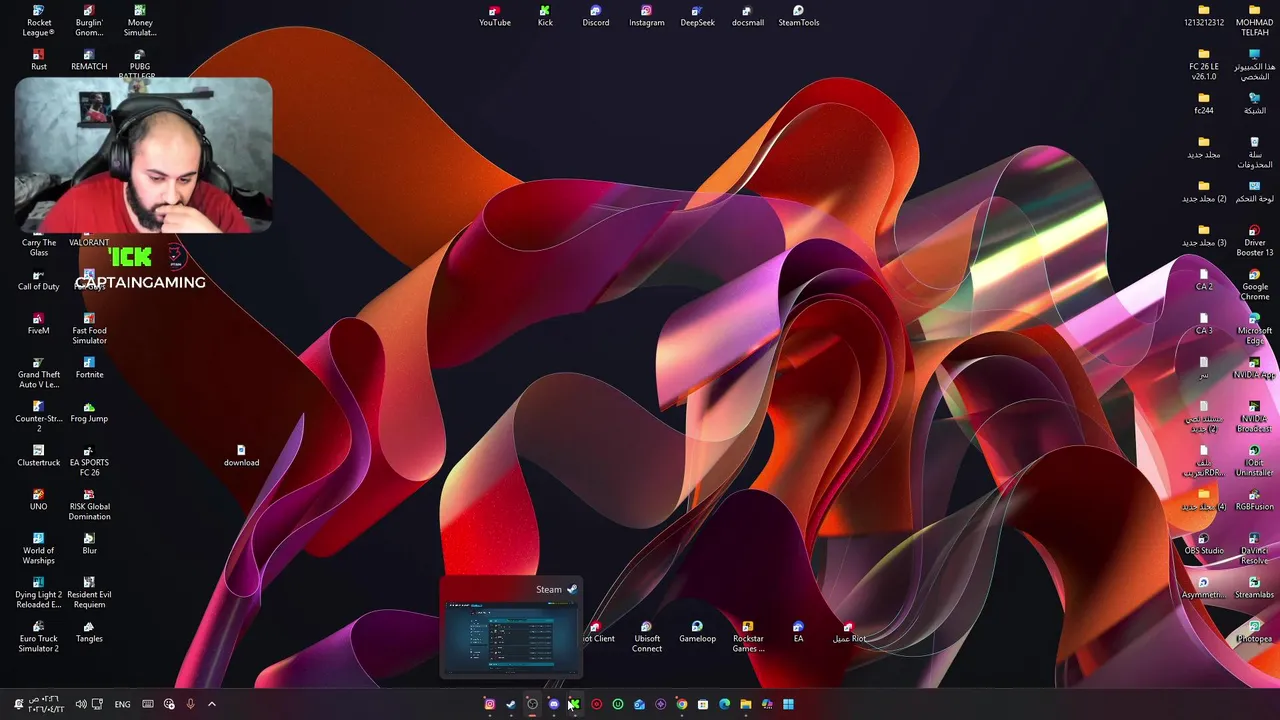
Task: Launch Ubisoft Connect shortcut
Action: (647, 636)
